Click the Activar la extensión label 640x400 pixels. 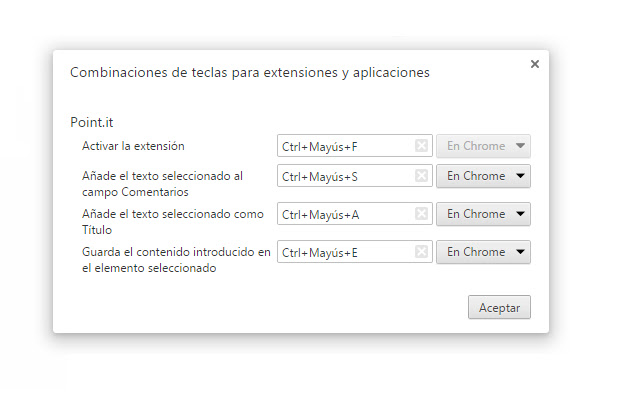coord(133,146)
